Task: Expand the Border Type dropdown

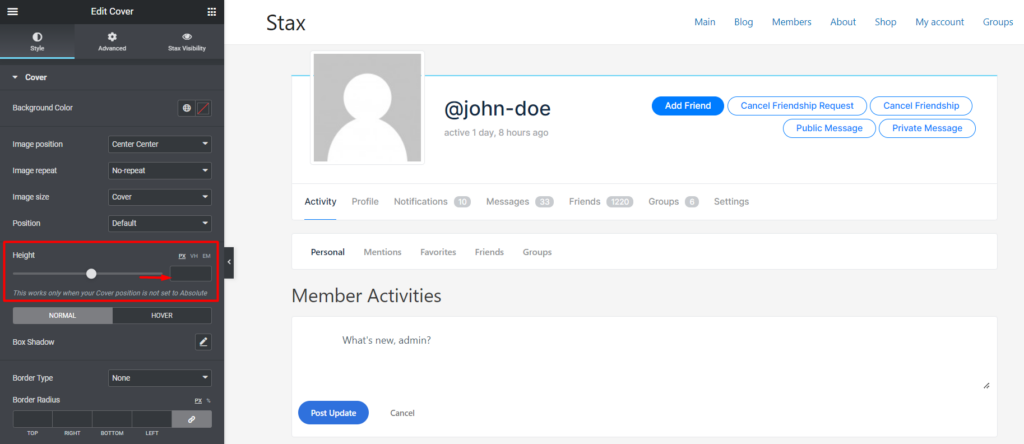Action: [159, 378]
